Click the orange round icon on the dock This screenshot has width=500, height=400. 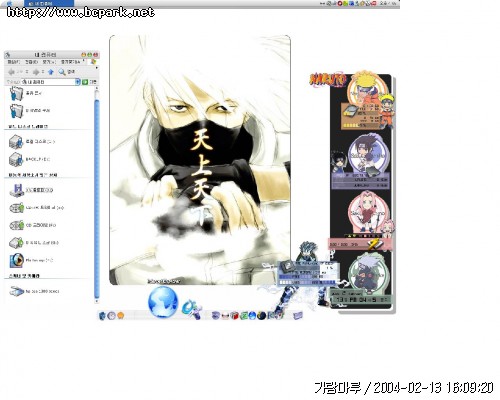click(120, 315)
